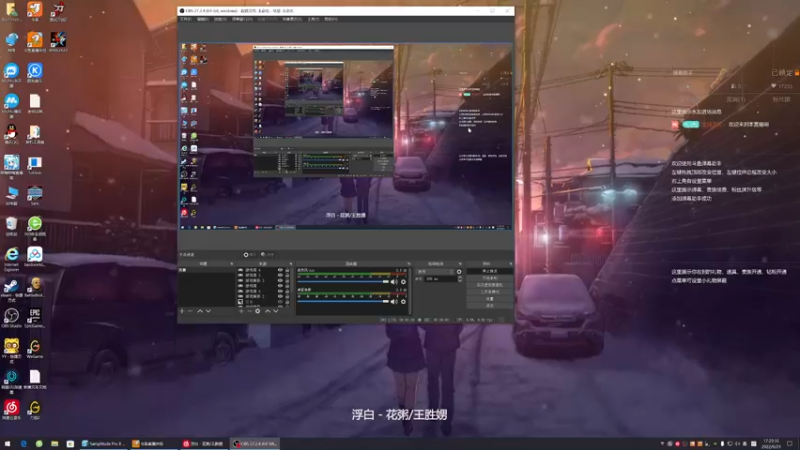Open Battle.net desktop shortcut
This screenshot has width=800, height=450.
click(35, 288)
